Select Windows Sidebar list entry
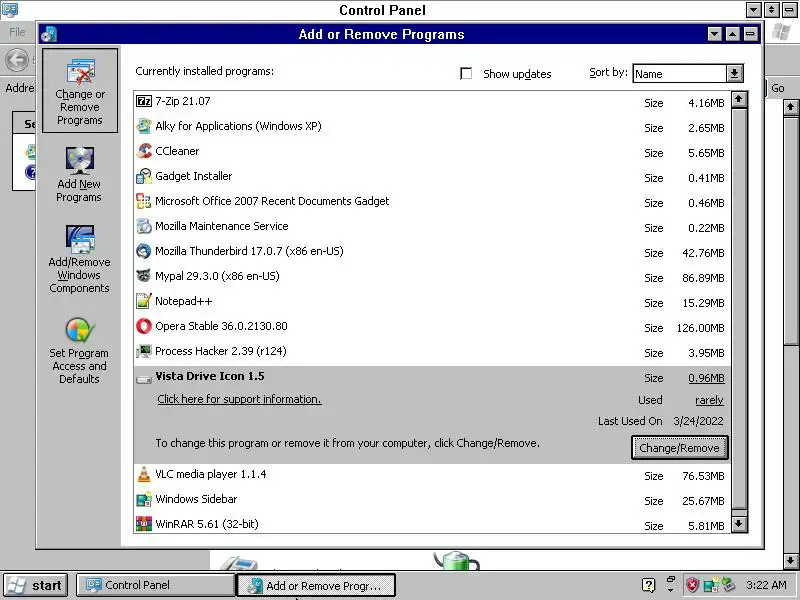Screen dimensions: 800x600 click(x=432, y=500)
